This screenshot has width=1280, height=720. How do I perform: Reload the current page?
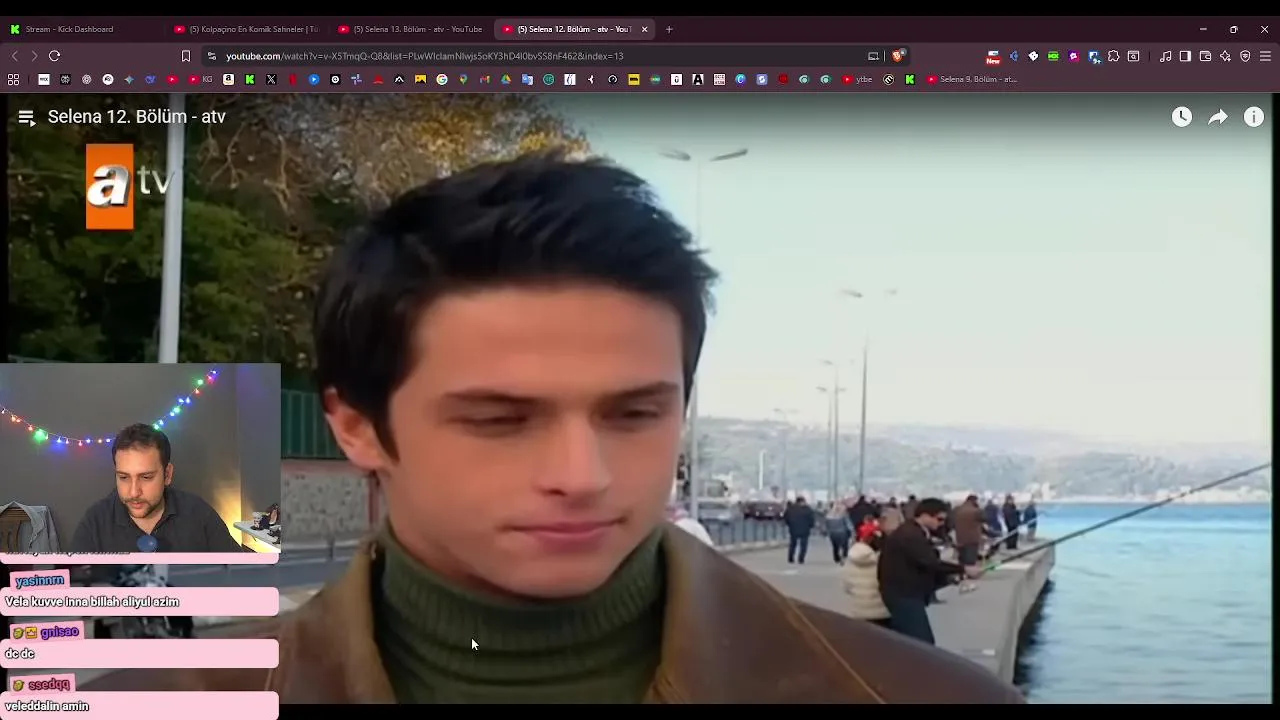[x=54, y=56]
